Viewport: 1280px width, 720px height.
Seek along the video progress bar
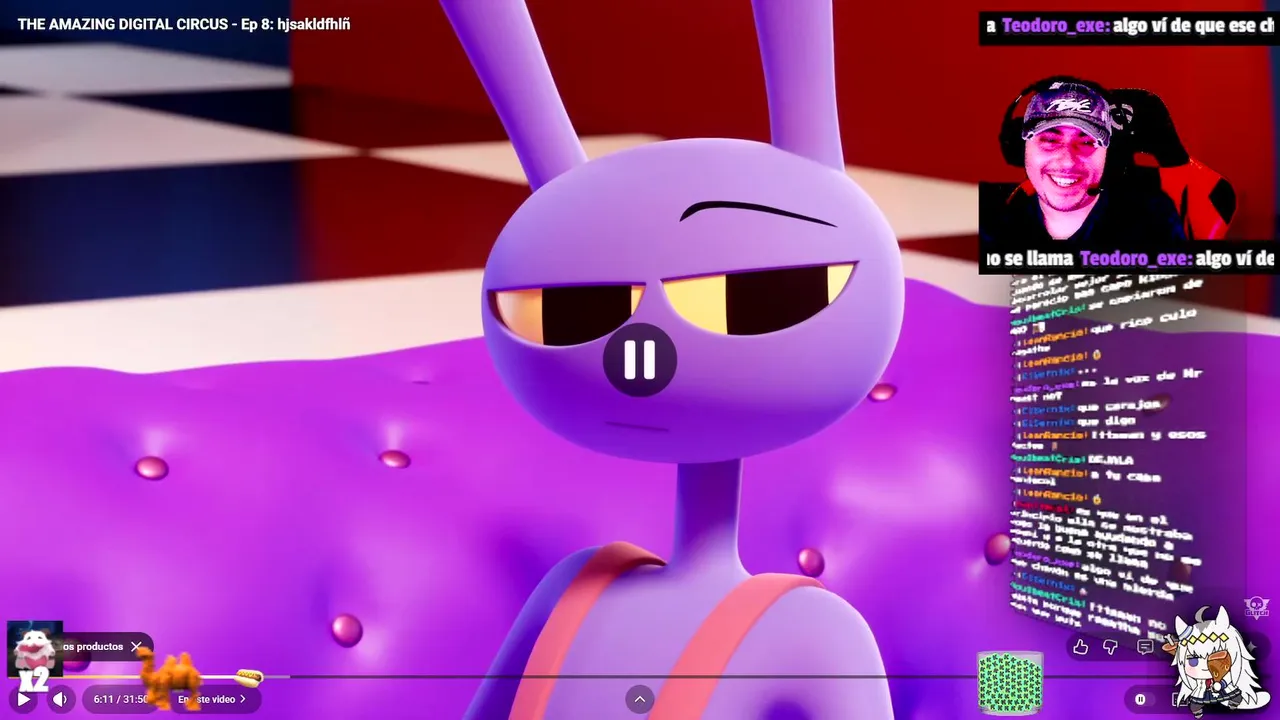click(x=640, y=677)
